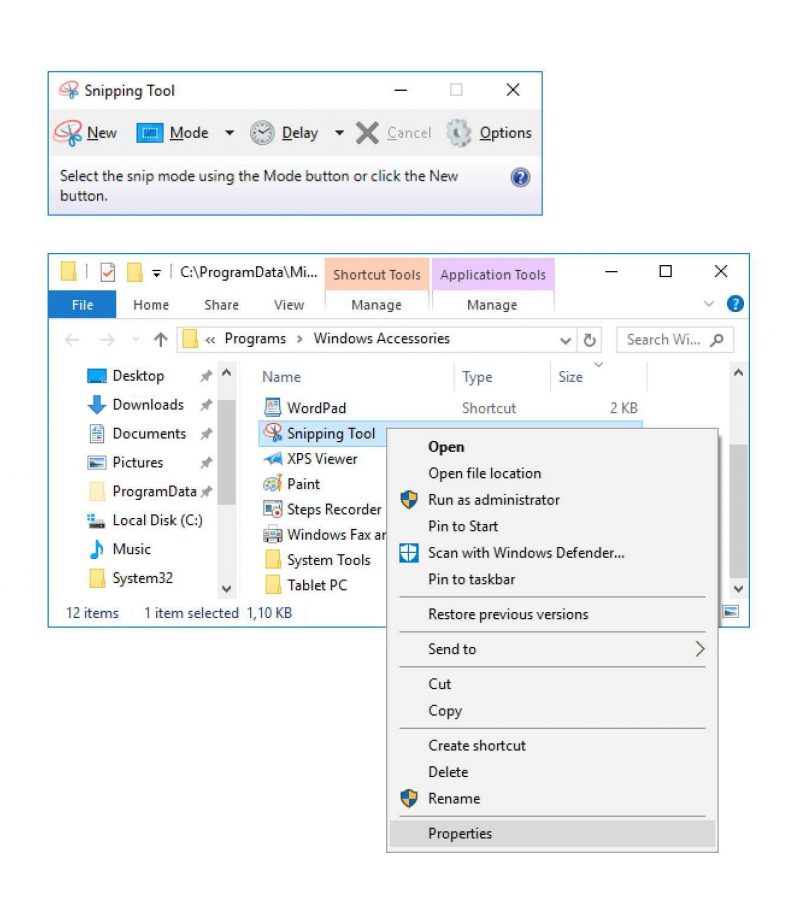Click the Tablet PC folder icon
800x912 pixels.
(273, 585)
